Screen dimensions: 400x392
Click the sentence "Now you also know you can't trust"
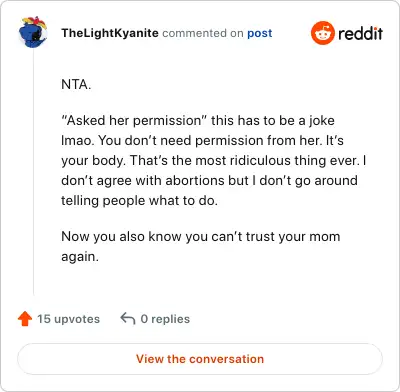pos(201,237)
